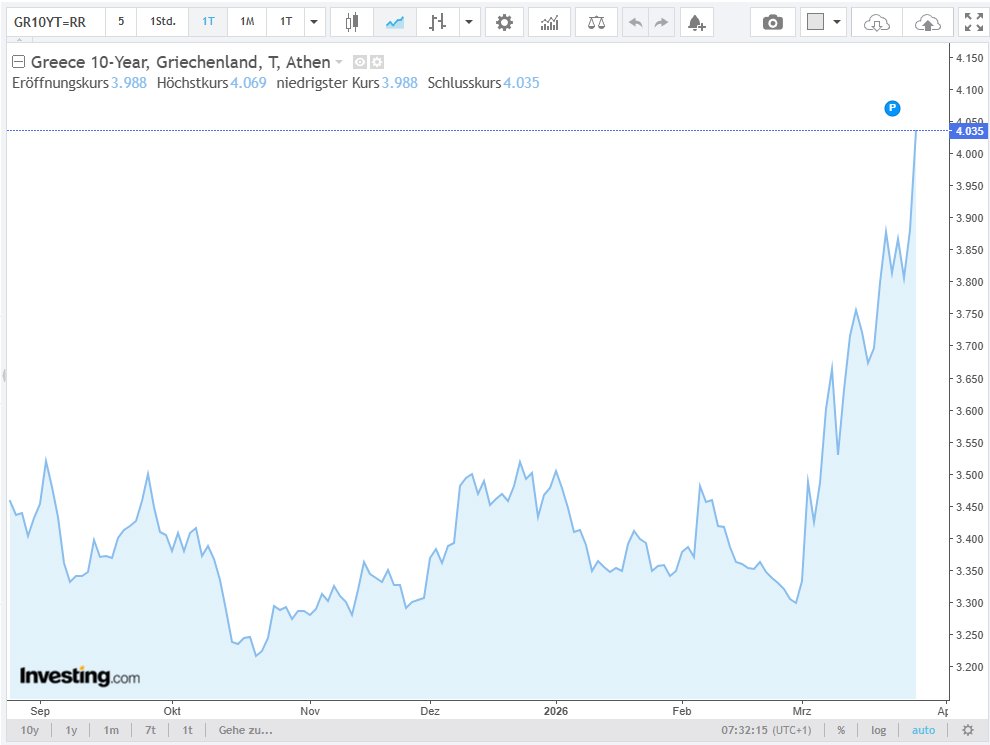Enter fullscreen mode with arrows icon
This screenshot has width=990, height=745.
coord(974,23)
